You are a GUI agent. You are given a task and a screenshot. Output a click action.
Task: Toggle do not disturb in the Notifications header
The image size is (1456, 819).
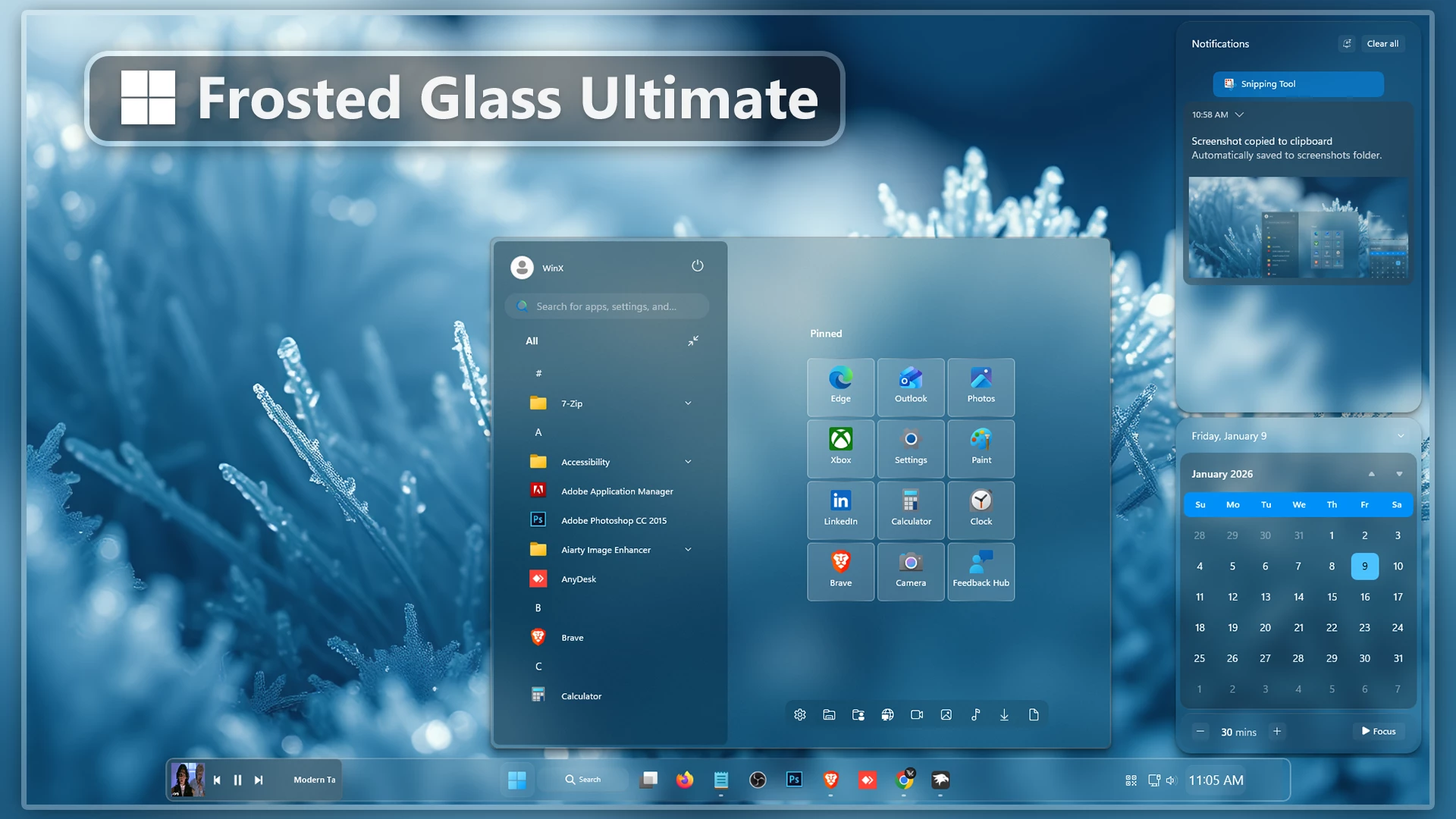pyautogui.click(x=1347, y=44)
